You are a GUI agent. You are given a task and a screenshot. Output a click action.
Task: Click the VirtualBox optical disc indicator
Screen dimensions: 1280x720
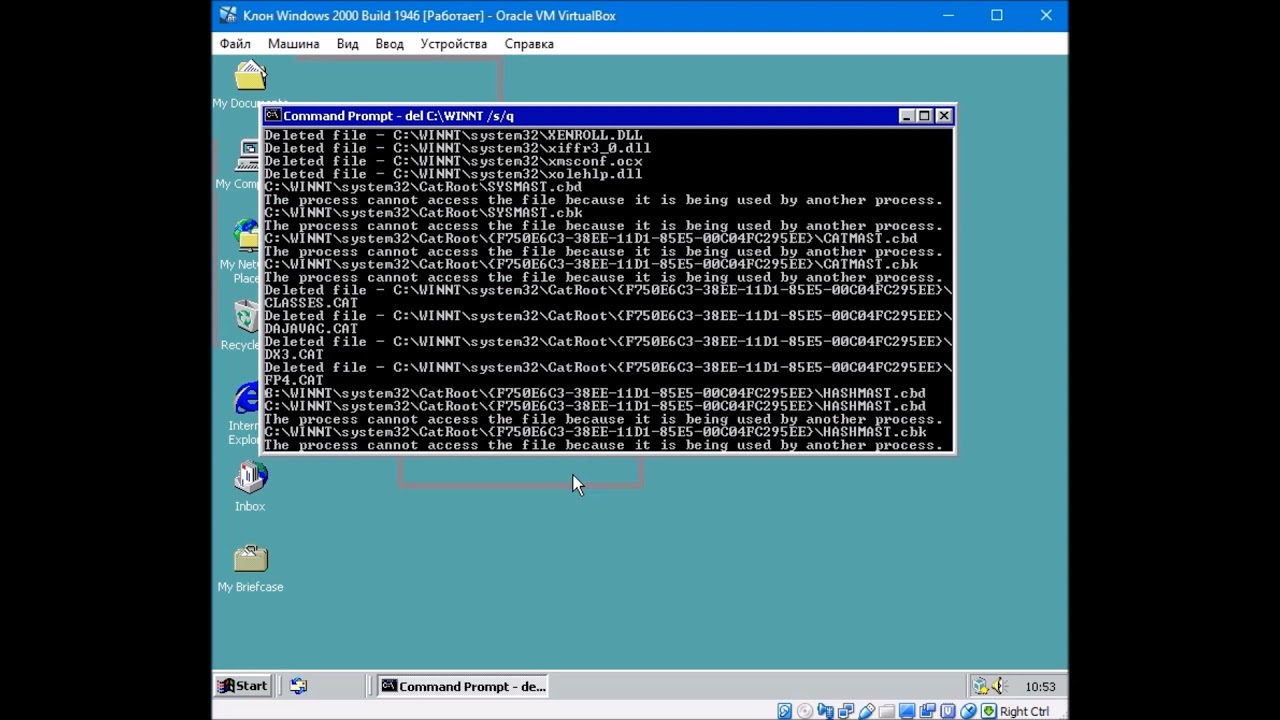(805, 711)
